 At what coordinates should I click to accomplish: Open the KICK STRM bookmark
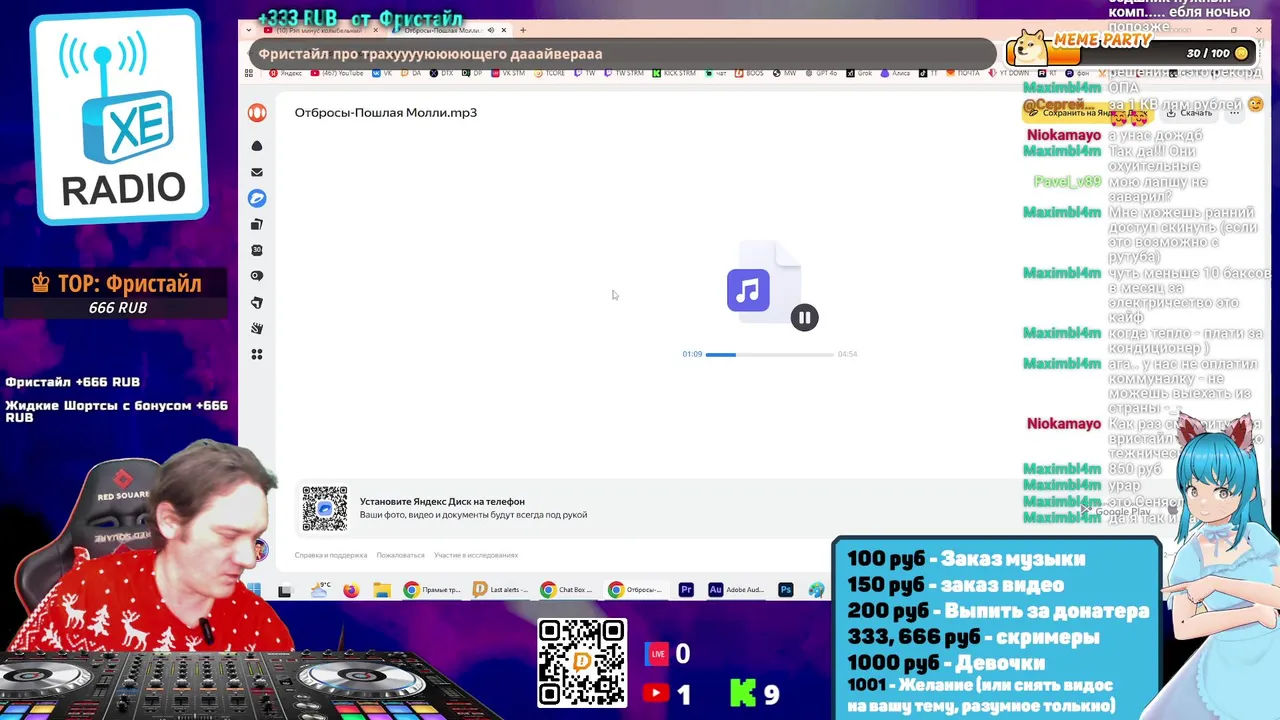click(673, 73)
